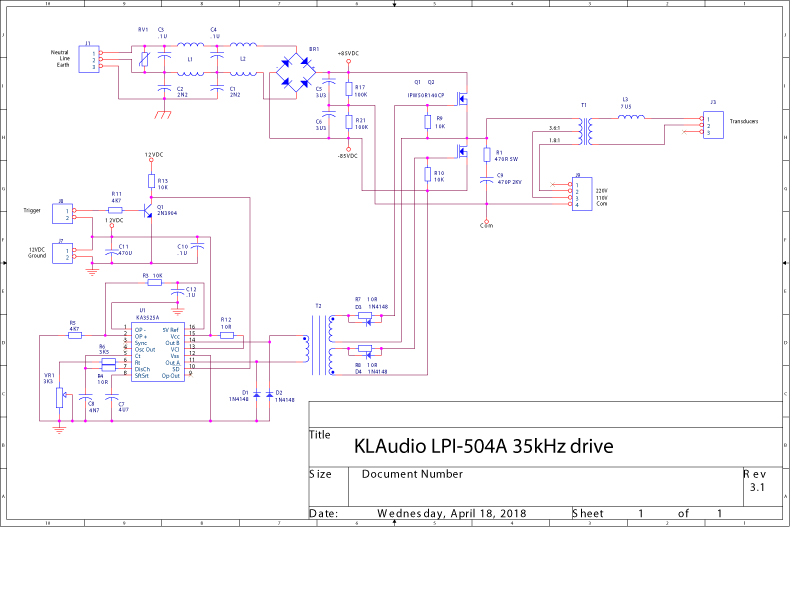Viewport: 792px width, 612px height.
Task: Select the 3.6:1 winding ratio text
Action: click(555, 128)
